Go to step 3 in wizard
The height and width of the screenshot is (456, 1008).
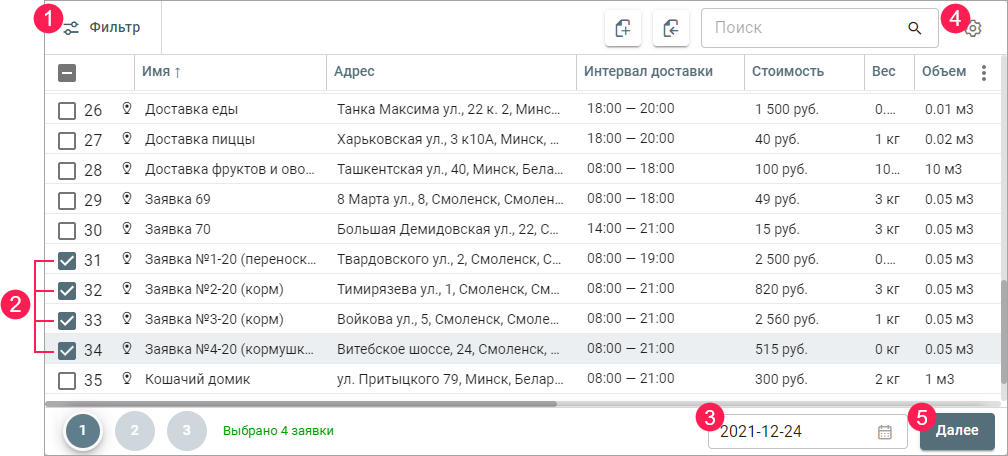pos(187,431)
